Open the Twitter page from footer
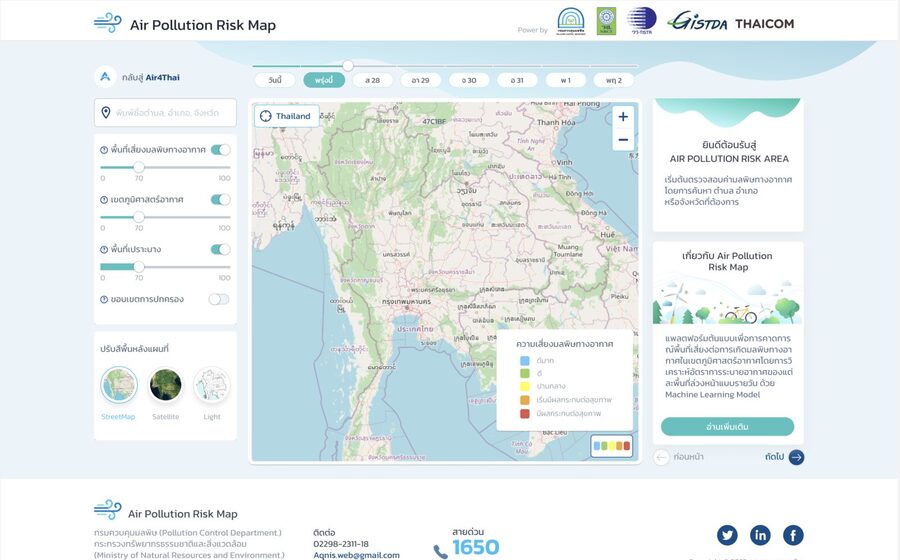Screen dimensions: 900x560 pyautogui.click(x=727, y=535)
